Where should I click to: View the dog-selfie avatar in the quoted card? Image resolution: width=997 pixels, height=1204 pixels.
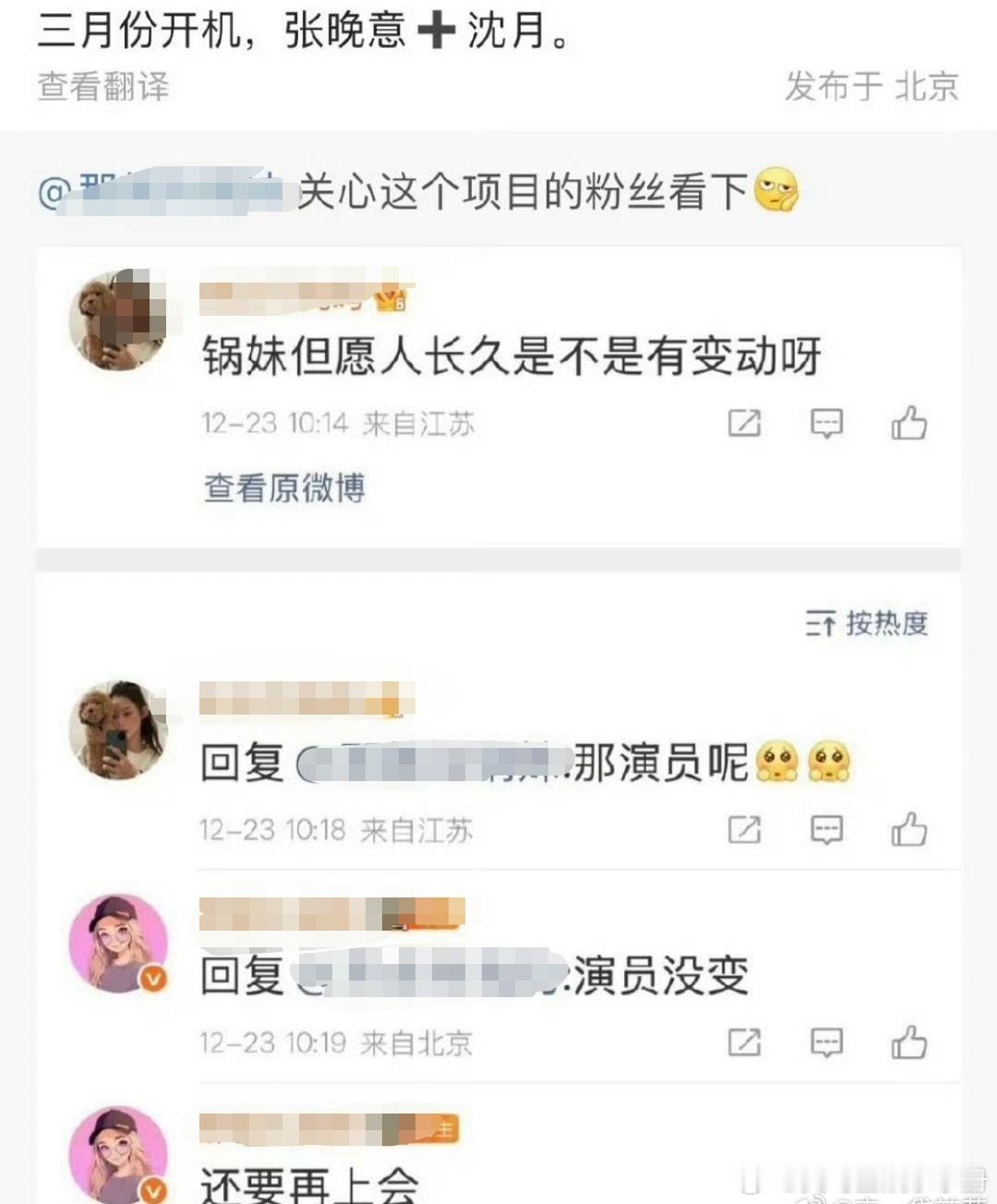pyautogui.click(x=119, y=319)
